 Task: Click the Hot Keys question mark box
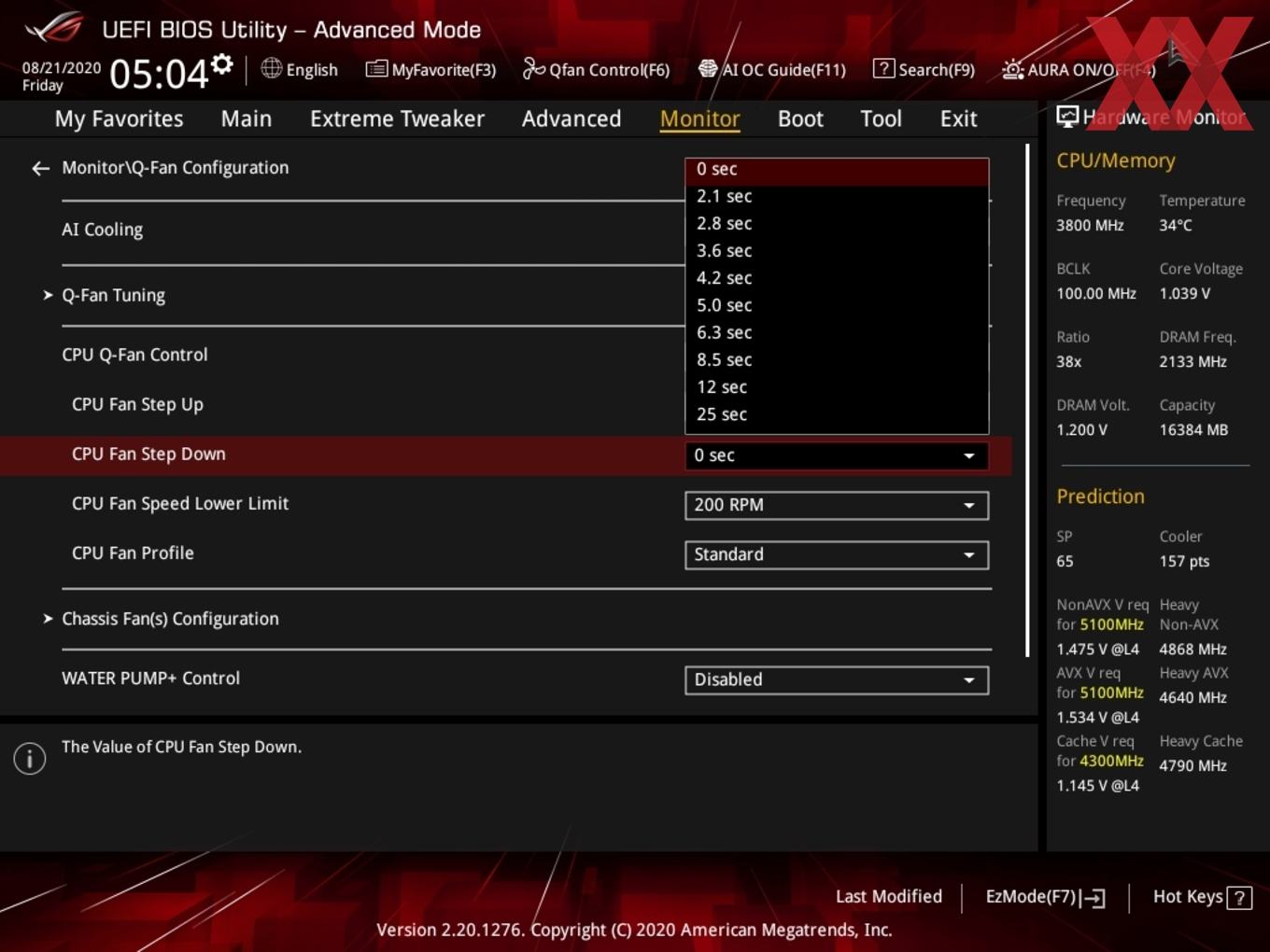click(1239, 898)
